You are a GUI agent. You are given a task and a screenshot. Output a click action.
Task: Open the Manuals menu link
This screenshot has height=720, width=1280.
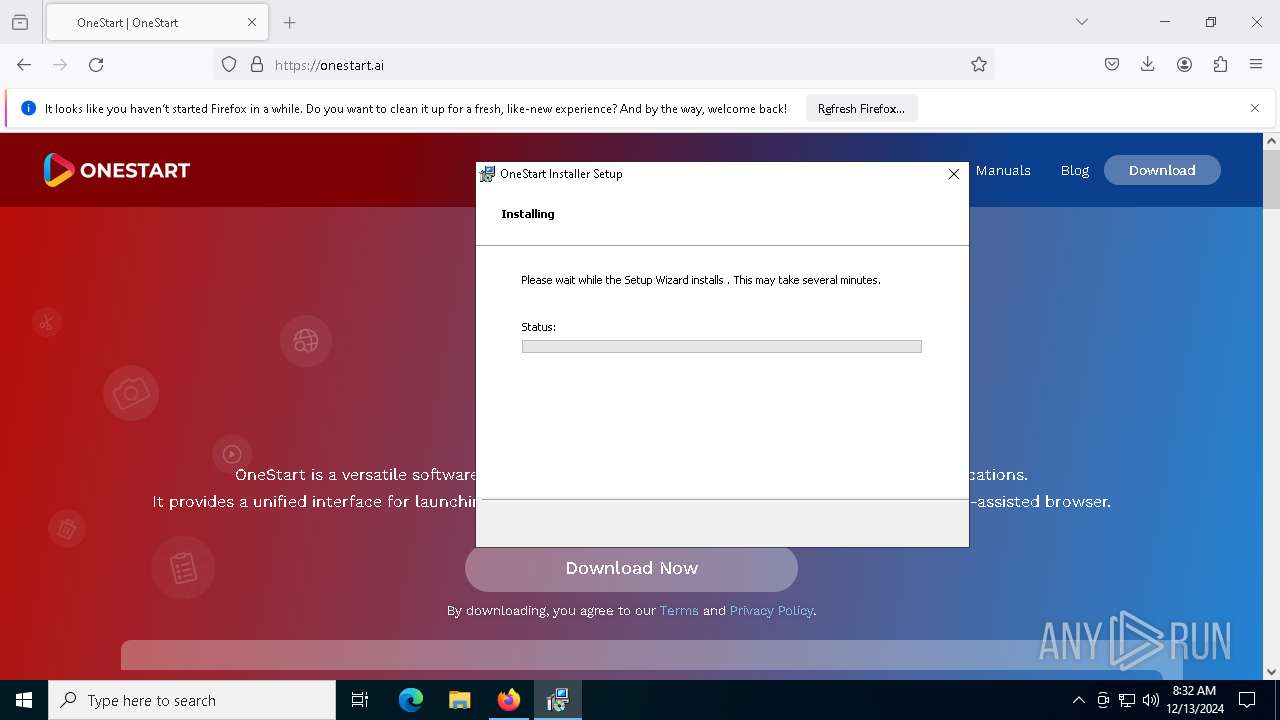1003,170
